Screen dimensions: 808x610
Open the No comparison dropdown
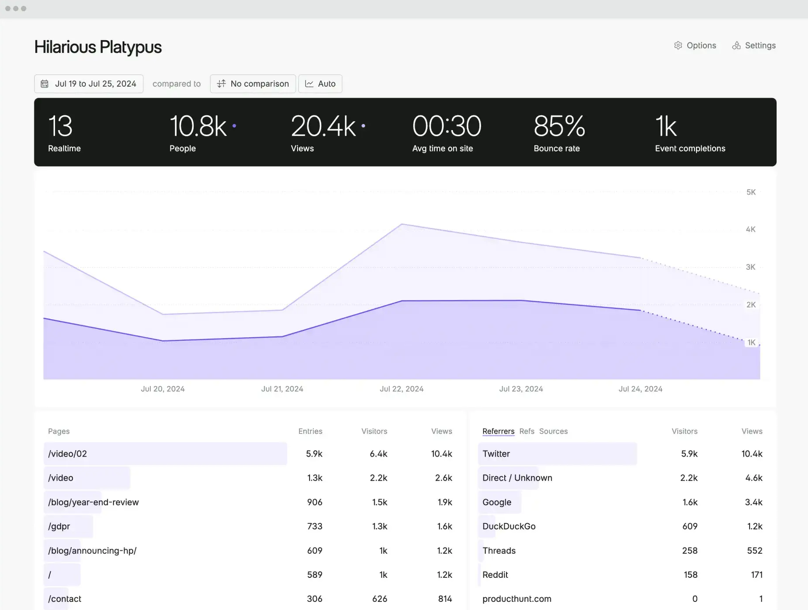(x=252, y=84)
